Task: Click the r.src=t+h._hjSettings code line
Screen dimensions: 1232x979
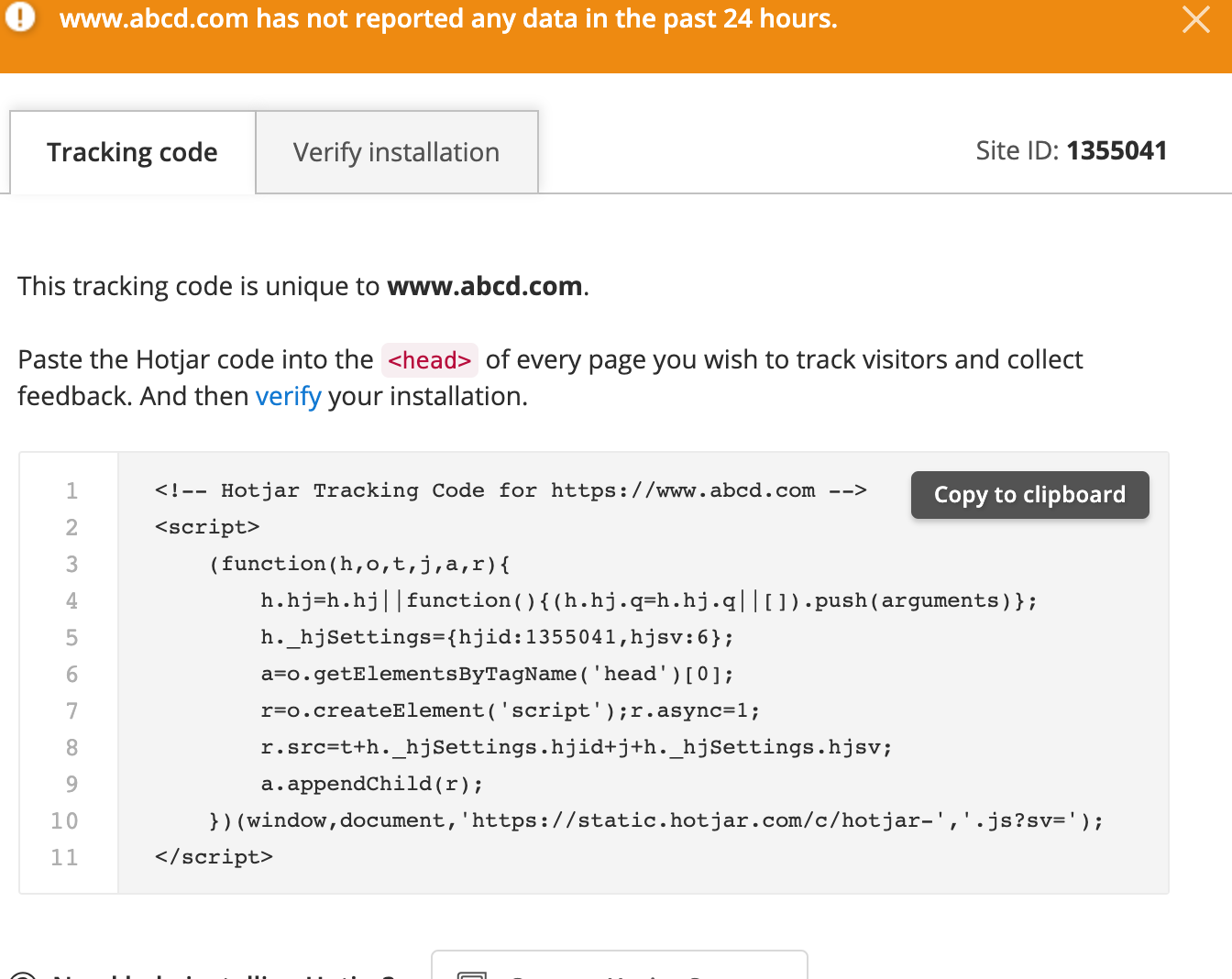Action: (576, 747)
